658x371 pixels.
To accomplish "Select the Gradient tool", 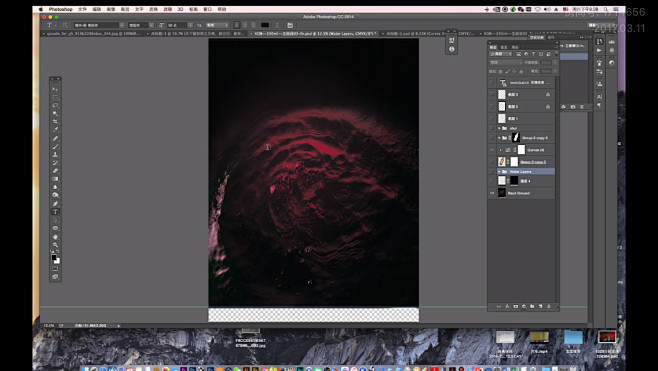I will tap(55, 179).
